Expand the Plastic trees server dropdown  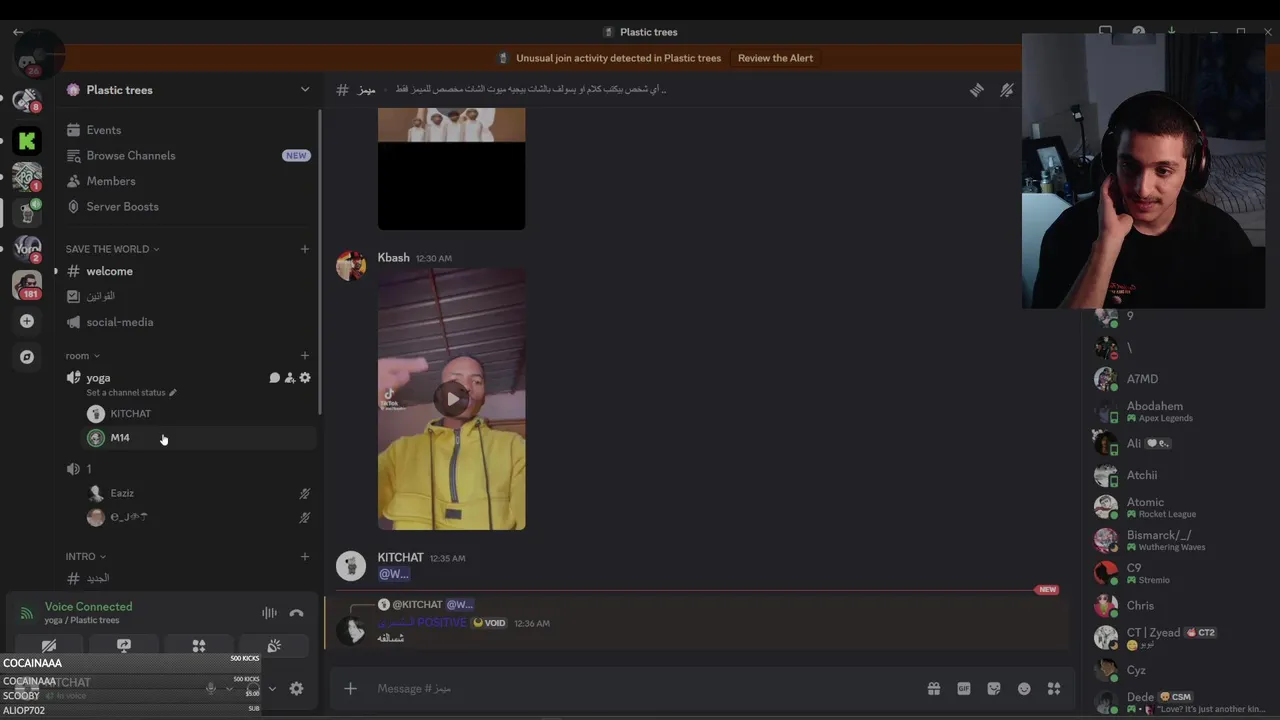coord(305,90)
